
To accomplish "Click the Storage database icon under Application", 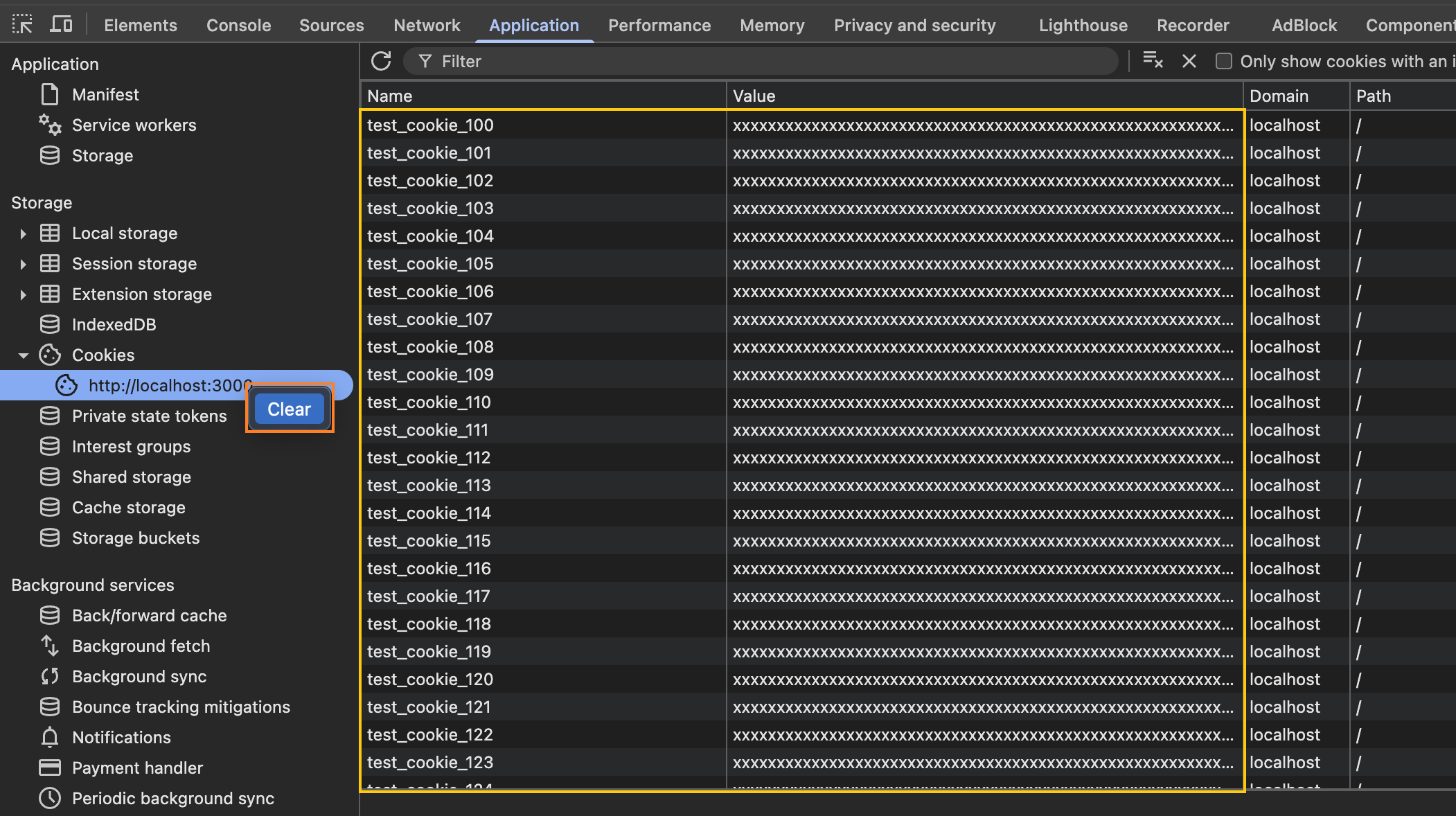I will (50, 155).
